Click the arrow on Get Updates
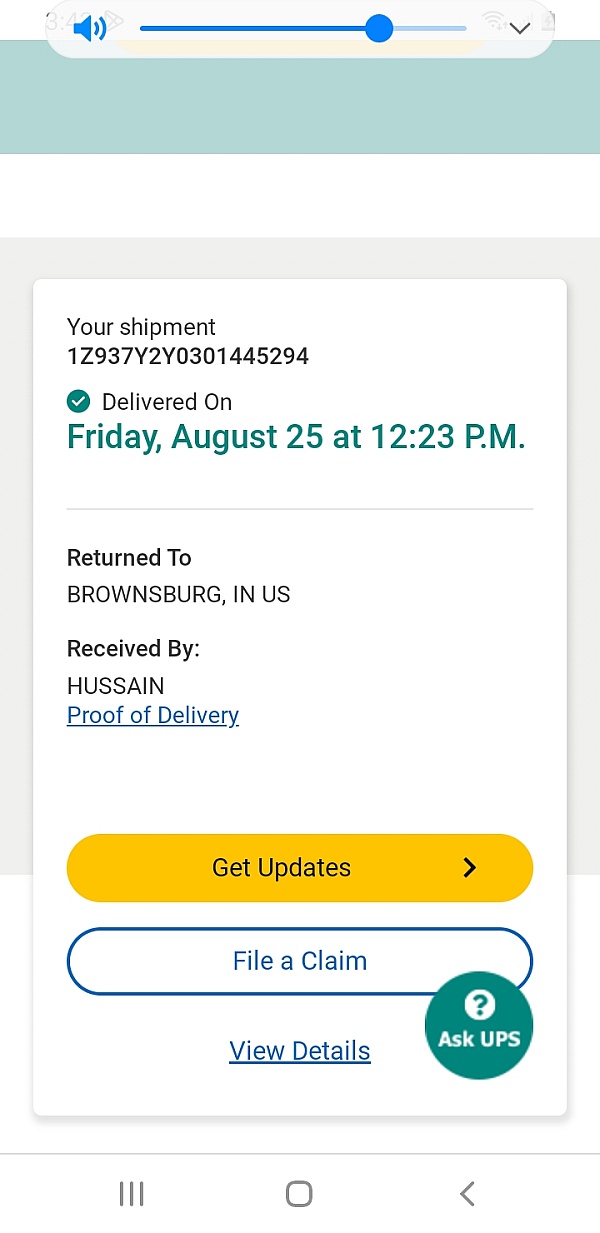Viewport: 600px width, 1233px height. coord(470,868)
